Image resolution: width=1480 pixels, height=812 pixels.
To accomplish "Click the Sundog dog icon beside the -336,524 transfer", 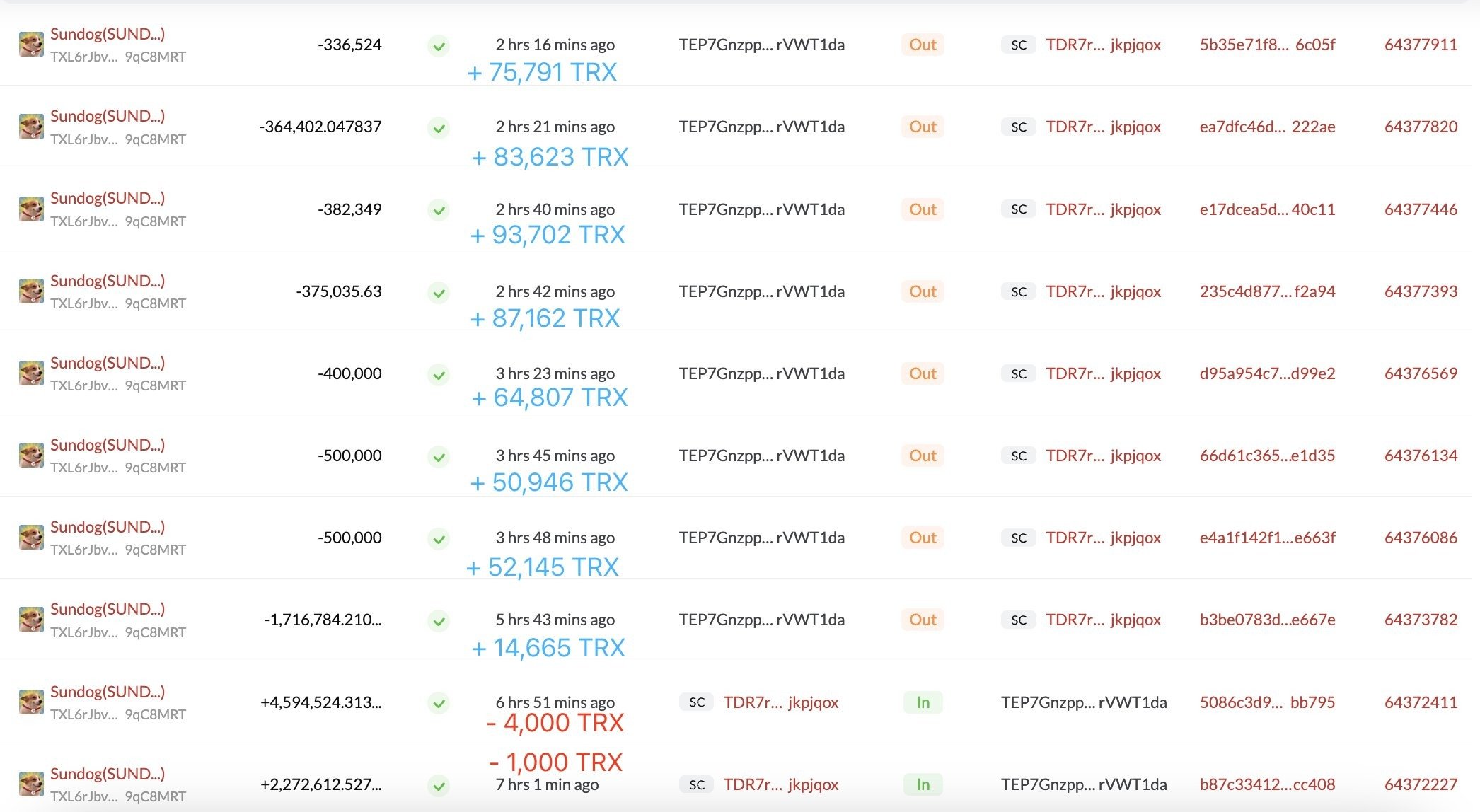I will 31,45.
